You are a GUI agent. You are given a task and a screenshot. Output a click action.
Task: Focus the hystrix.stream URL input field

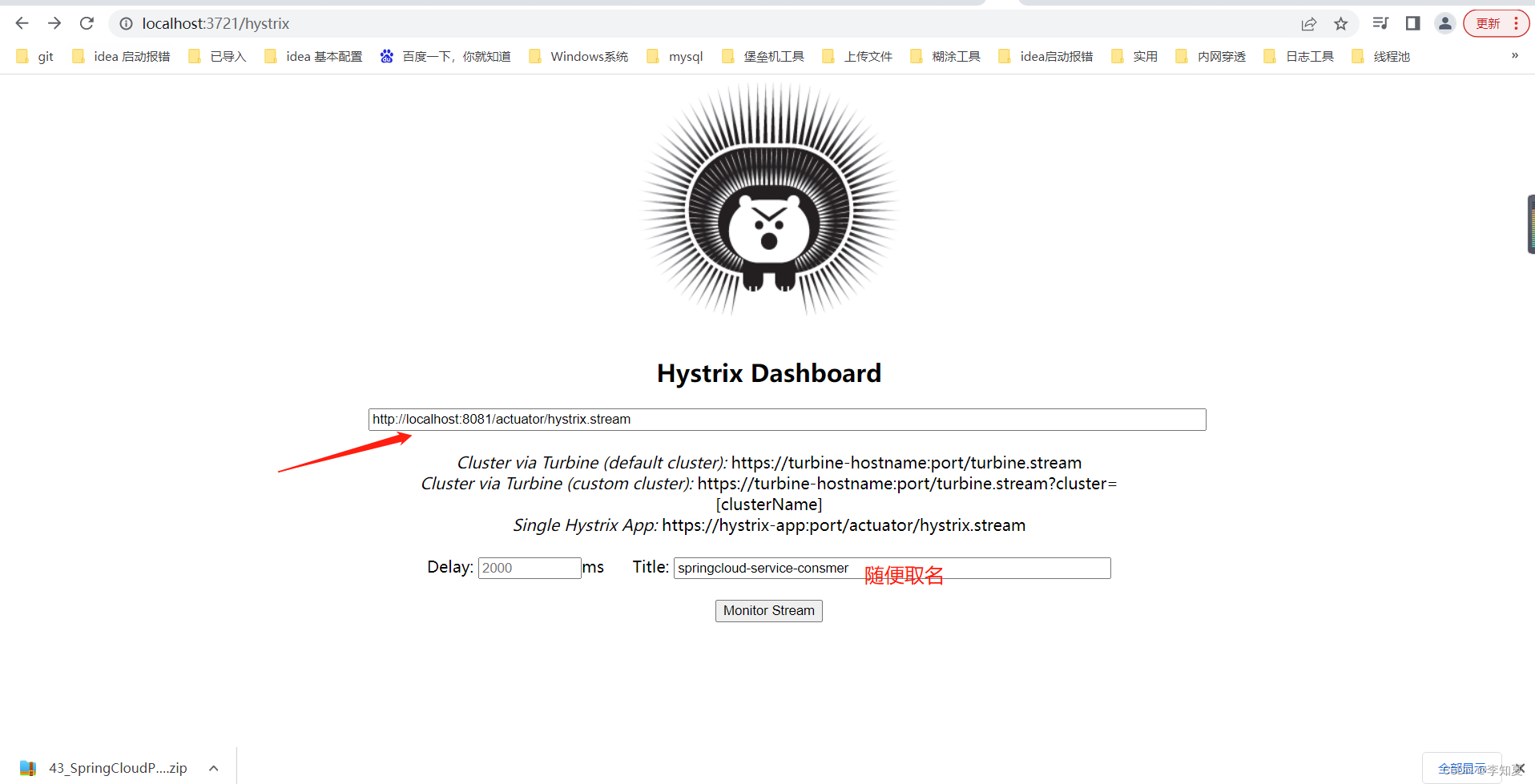tap(787, 420)
